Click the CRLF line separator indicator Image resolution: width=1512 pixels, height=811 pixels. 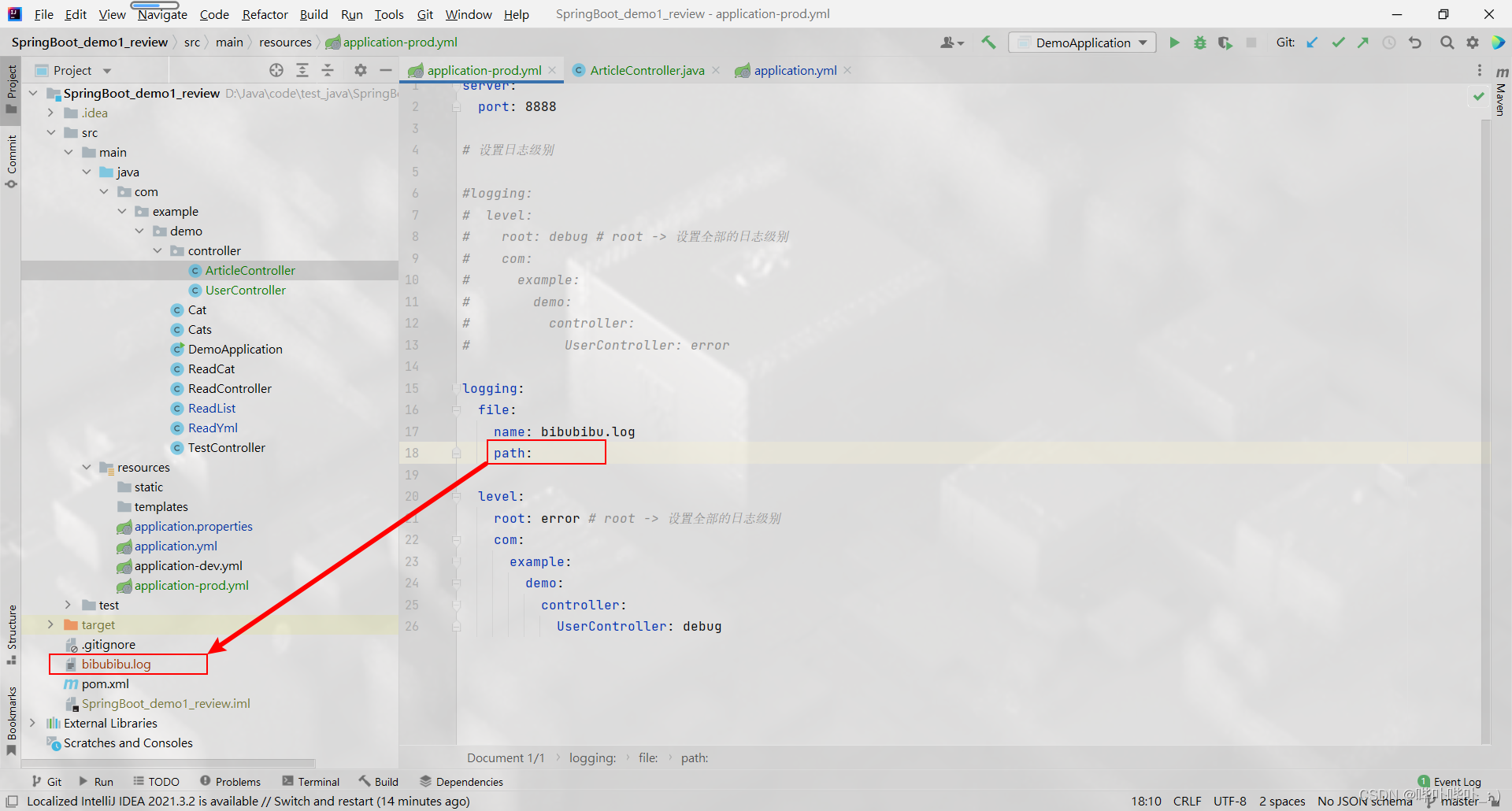pos(1187,802)
